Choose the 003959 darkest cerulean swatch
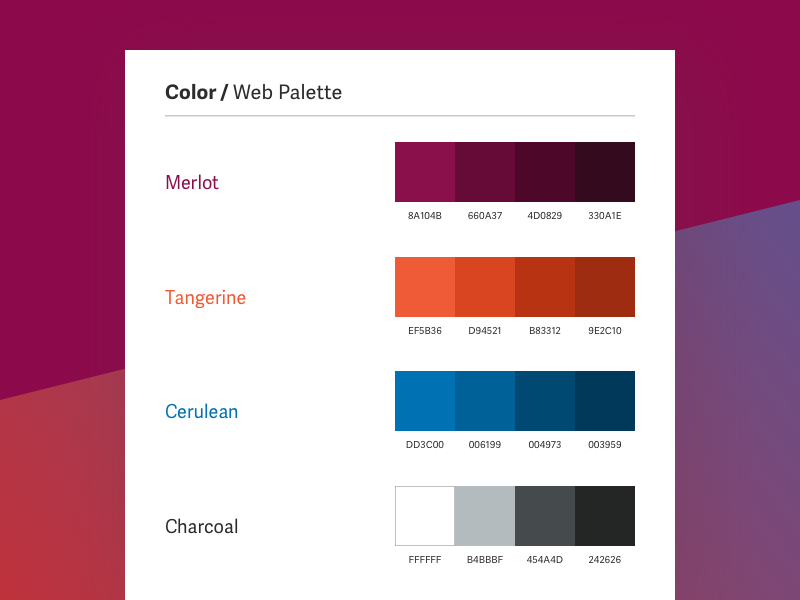Viewport: 800px width, 600px height. (x=605, y=401)
